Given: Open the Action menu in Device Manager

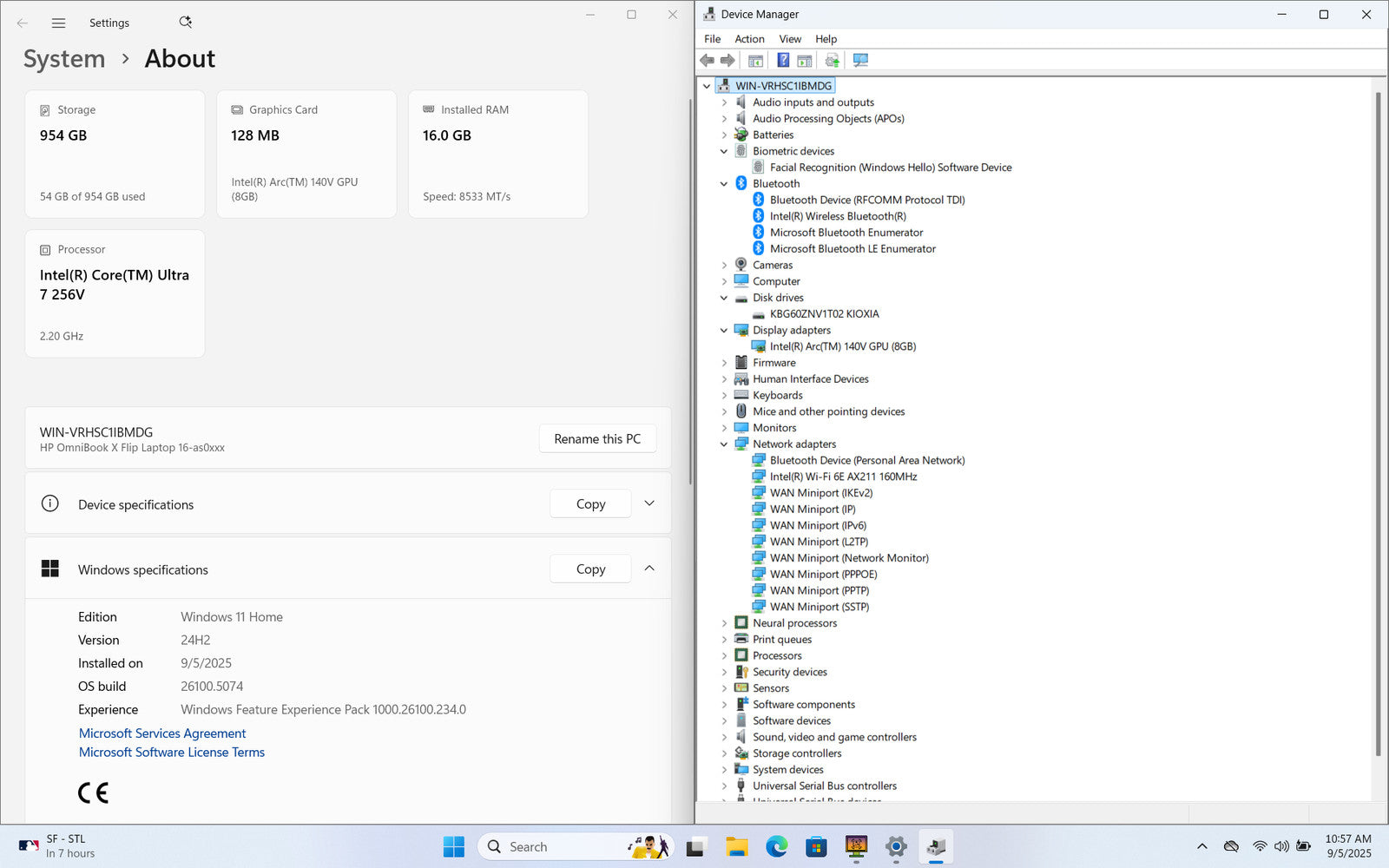Looking at the screenshot, I should [749, 39].
